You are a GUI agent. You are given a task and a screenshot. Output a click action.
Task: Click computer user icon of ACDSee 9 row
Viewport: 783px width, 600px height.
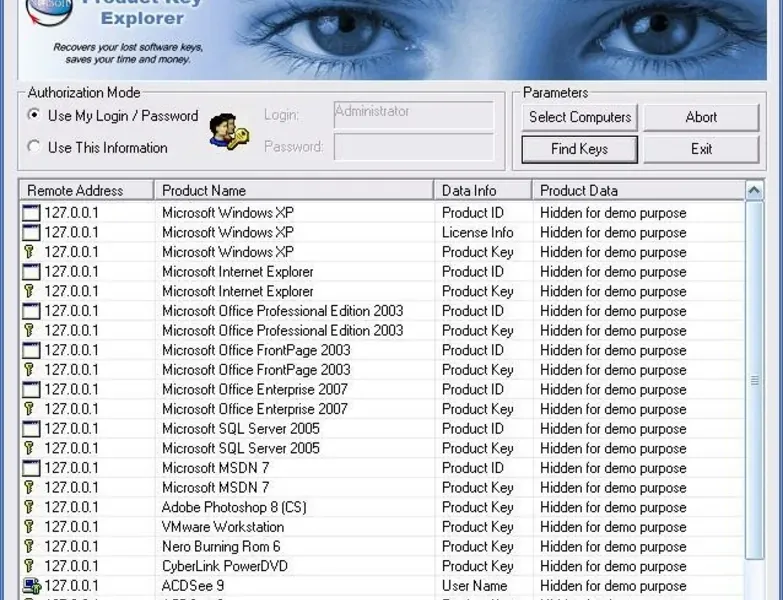[x=31, y=586]
